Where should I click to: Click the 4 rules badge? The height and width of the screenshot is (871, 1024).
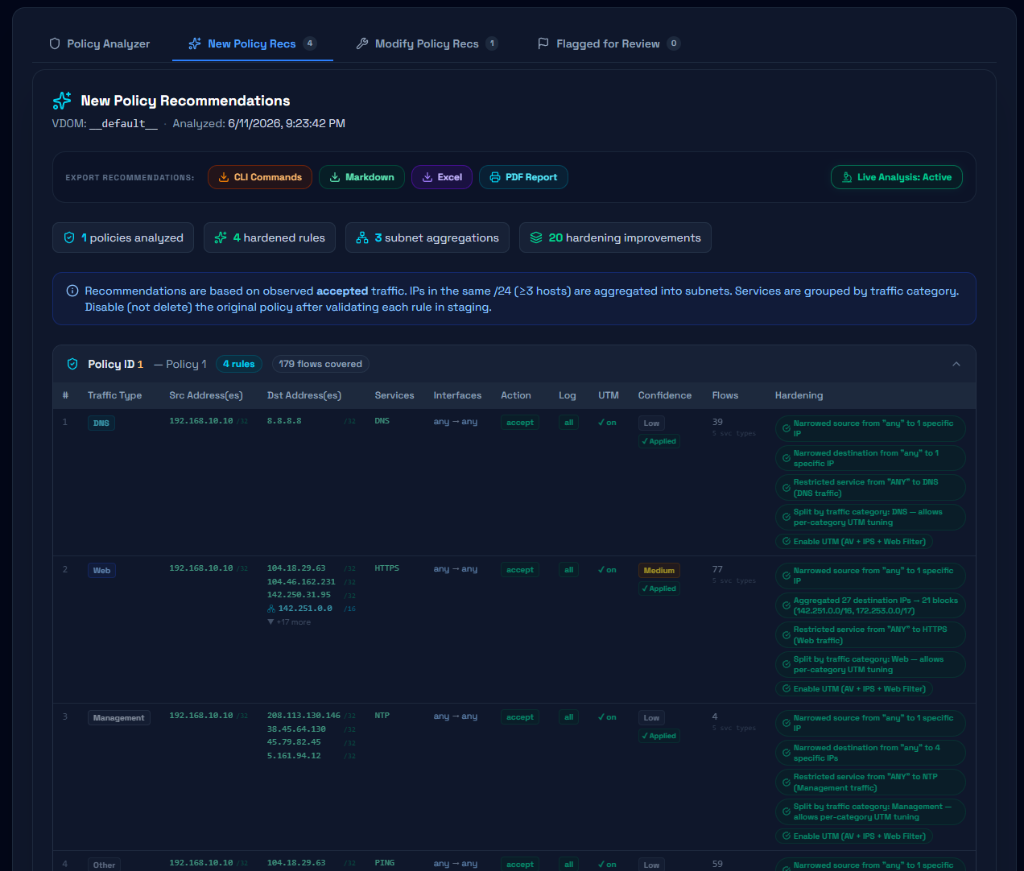[x=239, y=364]
